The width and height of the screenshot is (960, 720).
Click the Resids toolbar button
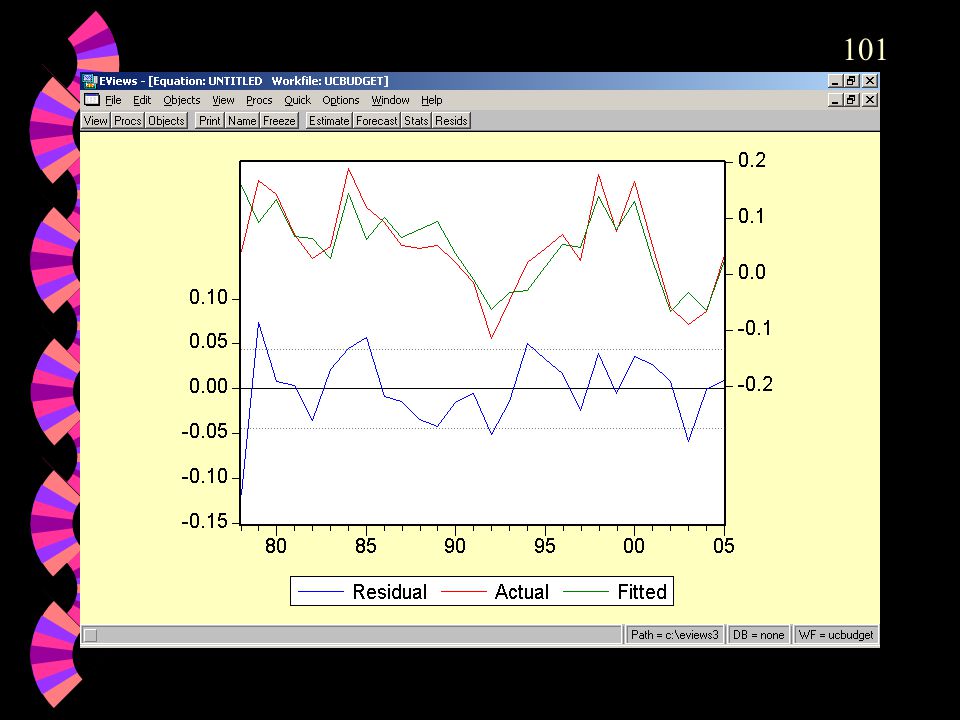pos(451,121)
